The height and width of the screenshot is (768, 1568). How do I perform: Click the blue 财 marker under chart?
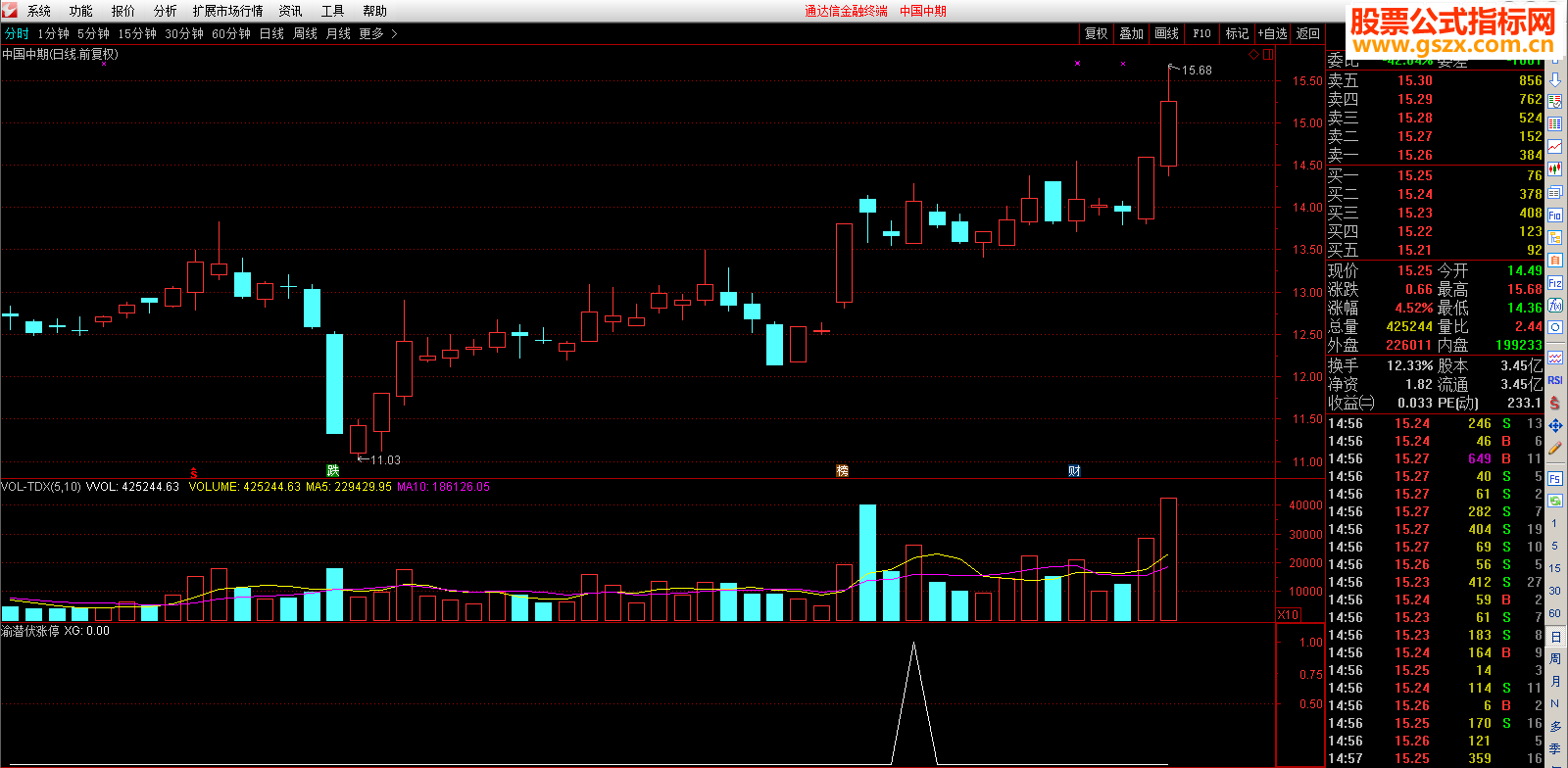point(1074,471)
